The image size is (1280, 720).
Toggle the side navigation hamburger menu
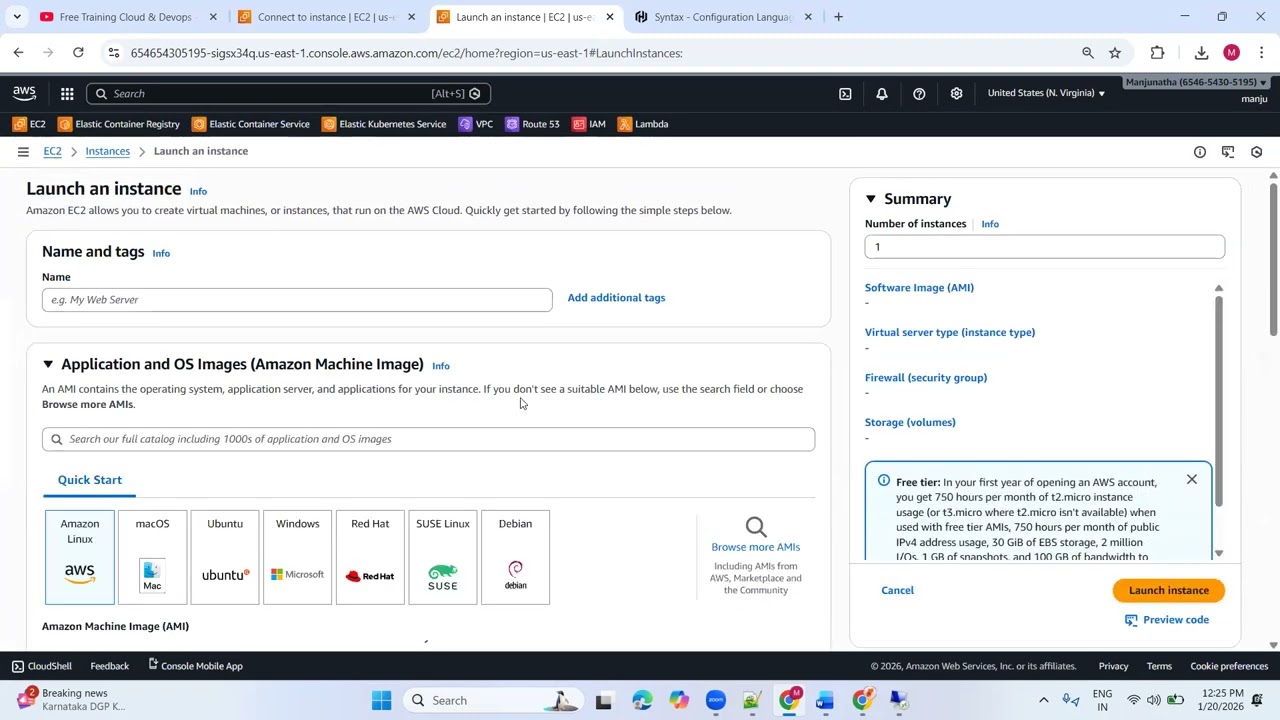(23, 152)
